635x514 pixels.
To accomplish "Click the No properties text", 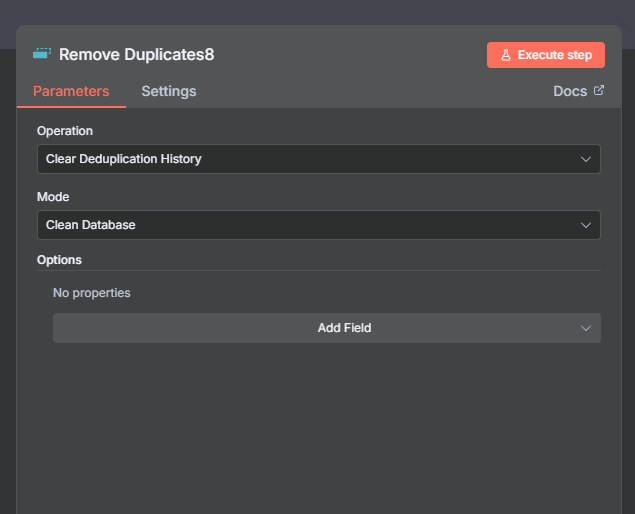I will point(91,293).
